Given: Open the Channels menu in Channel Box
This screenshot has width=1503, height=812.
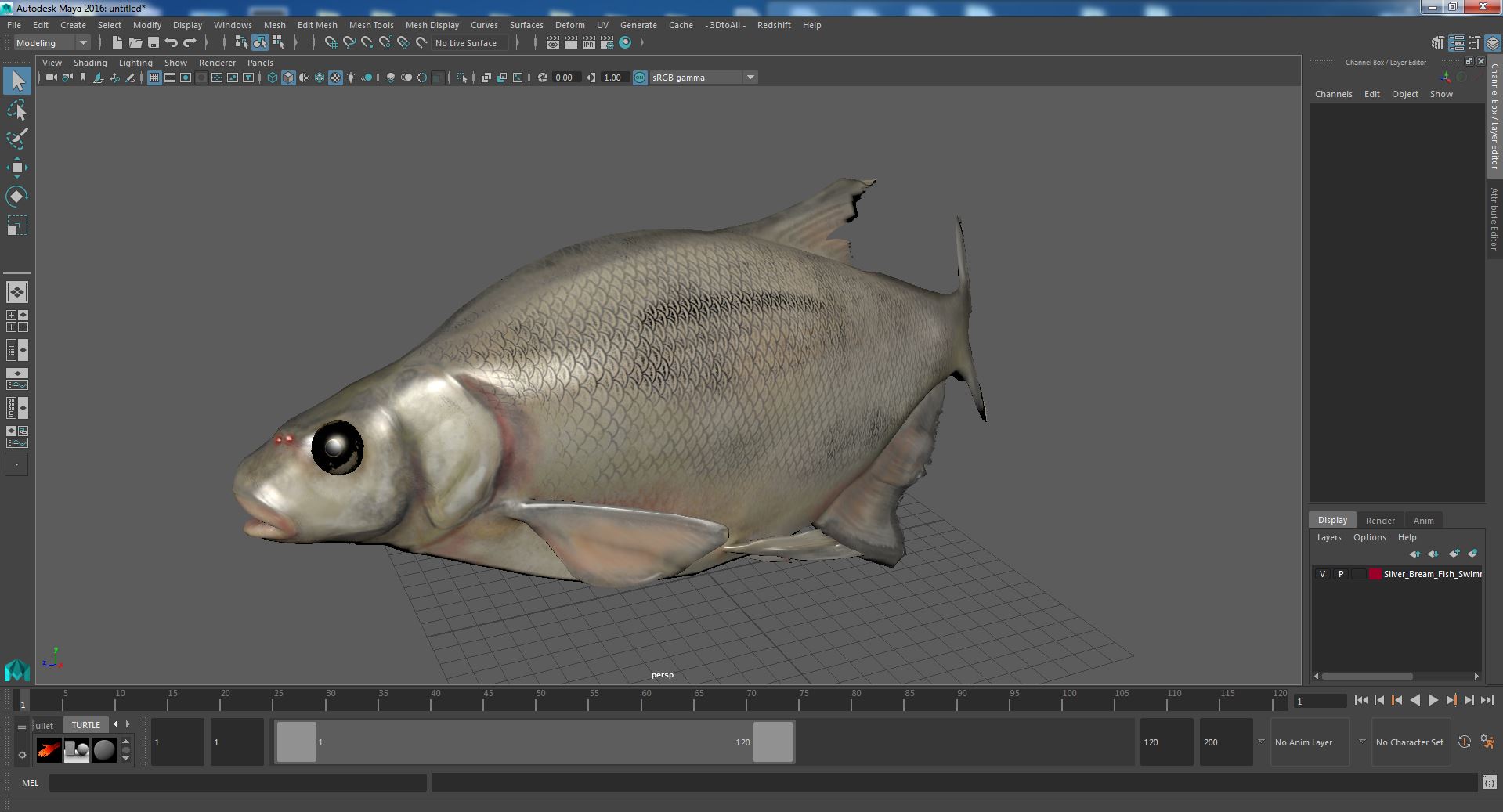Looking at the screenshot, I should pos(1333,94).
